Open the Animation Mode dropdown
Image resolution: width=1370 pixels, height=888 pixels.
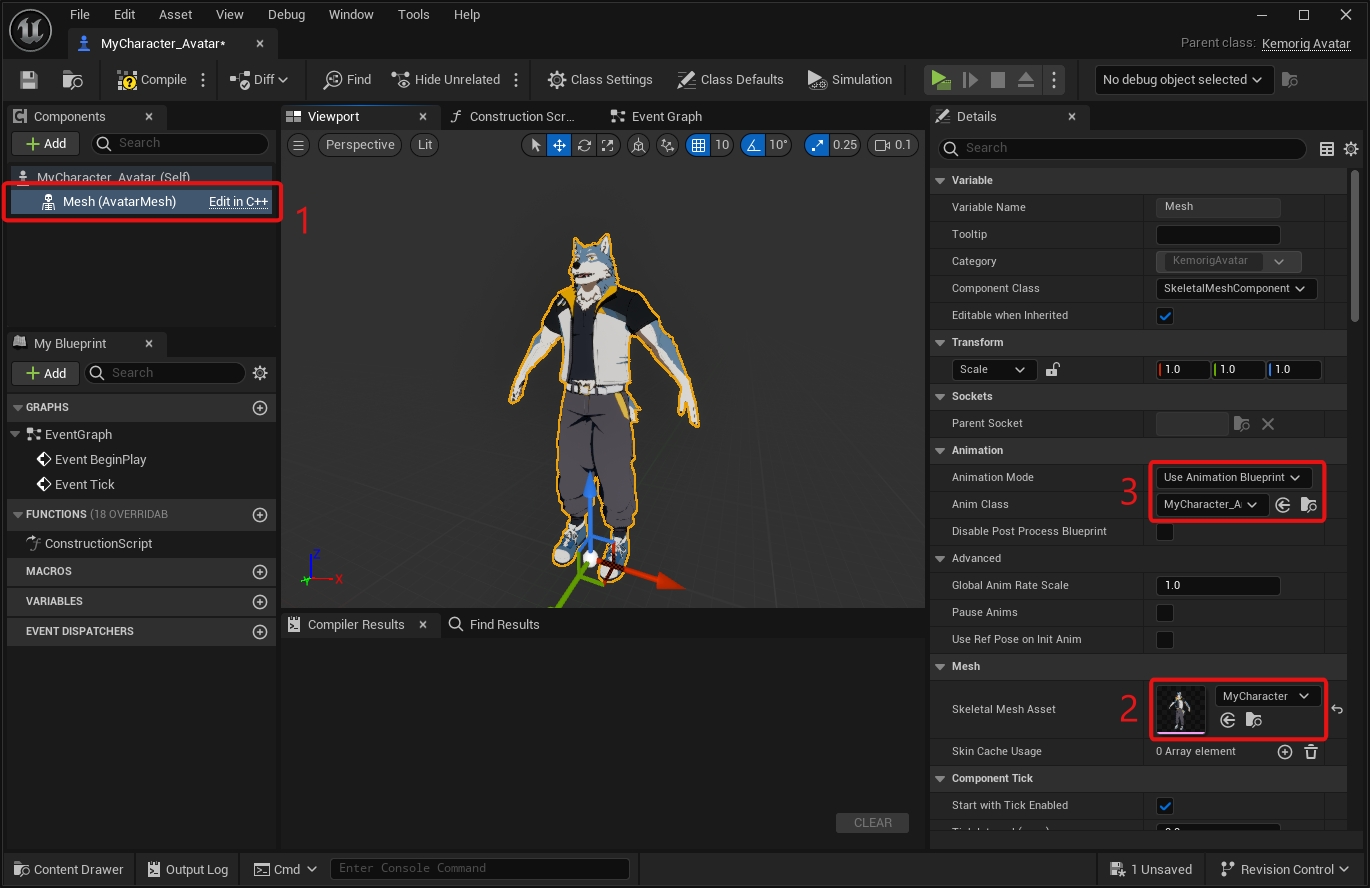coord(1231,478)
